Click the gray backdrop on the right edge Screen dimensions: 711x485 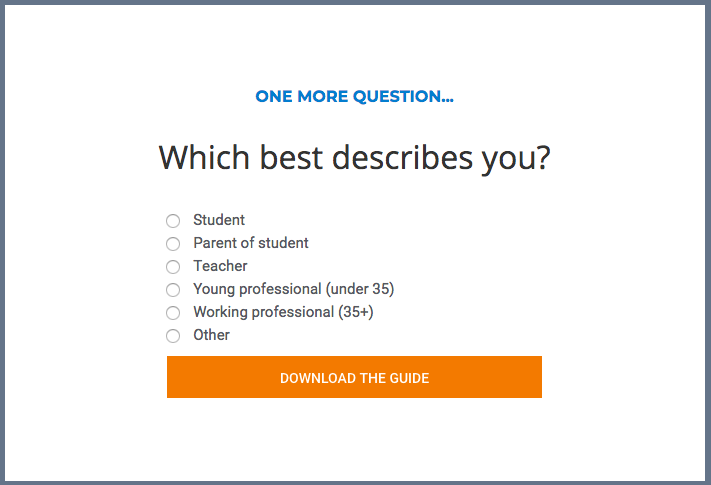pyautogui.click(x=708, y=242)
